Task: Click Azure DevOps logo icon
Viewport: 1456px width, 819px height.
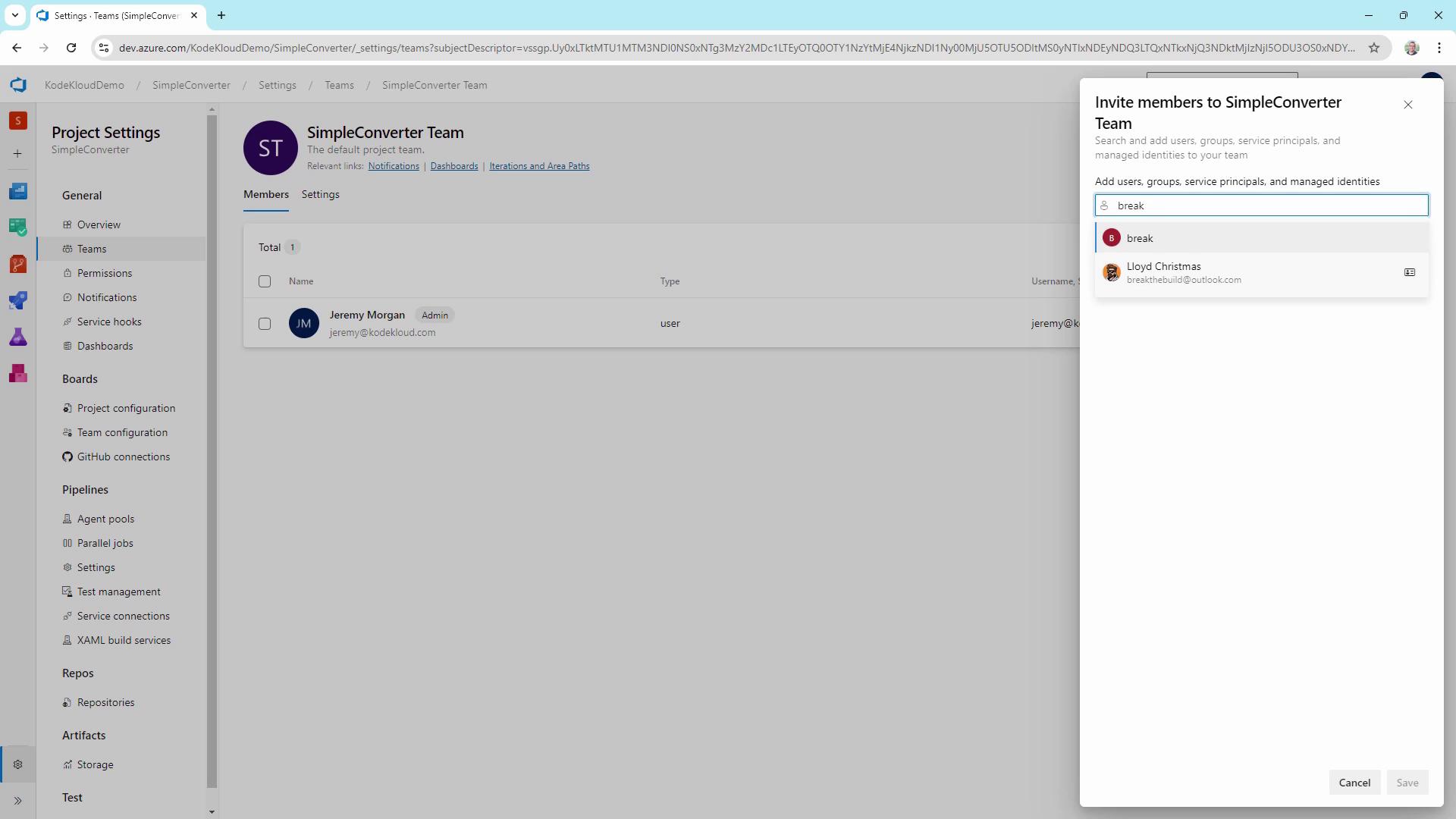Action: tap(18, 85)
